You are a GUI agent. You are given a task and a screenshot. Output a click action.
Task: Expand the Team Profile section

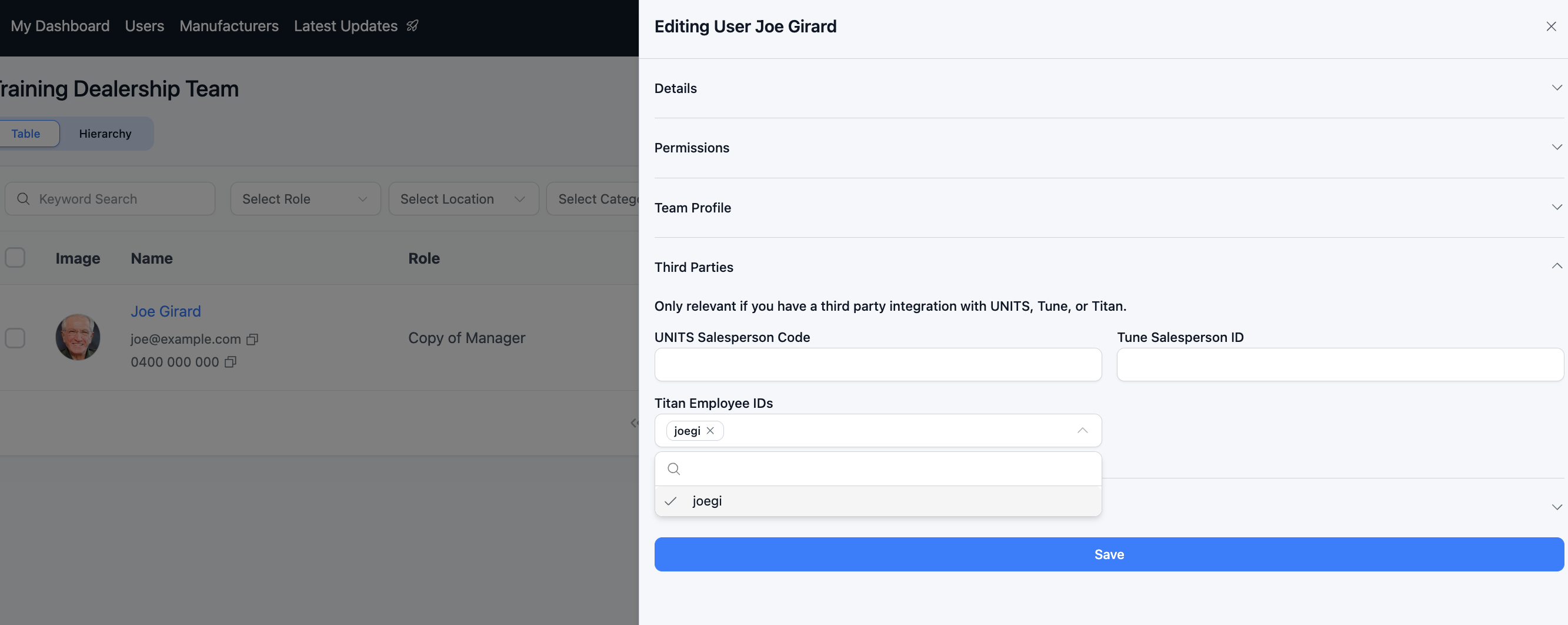point(1109,208)
